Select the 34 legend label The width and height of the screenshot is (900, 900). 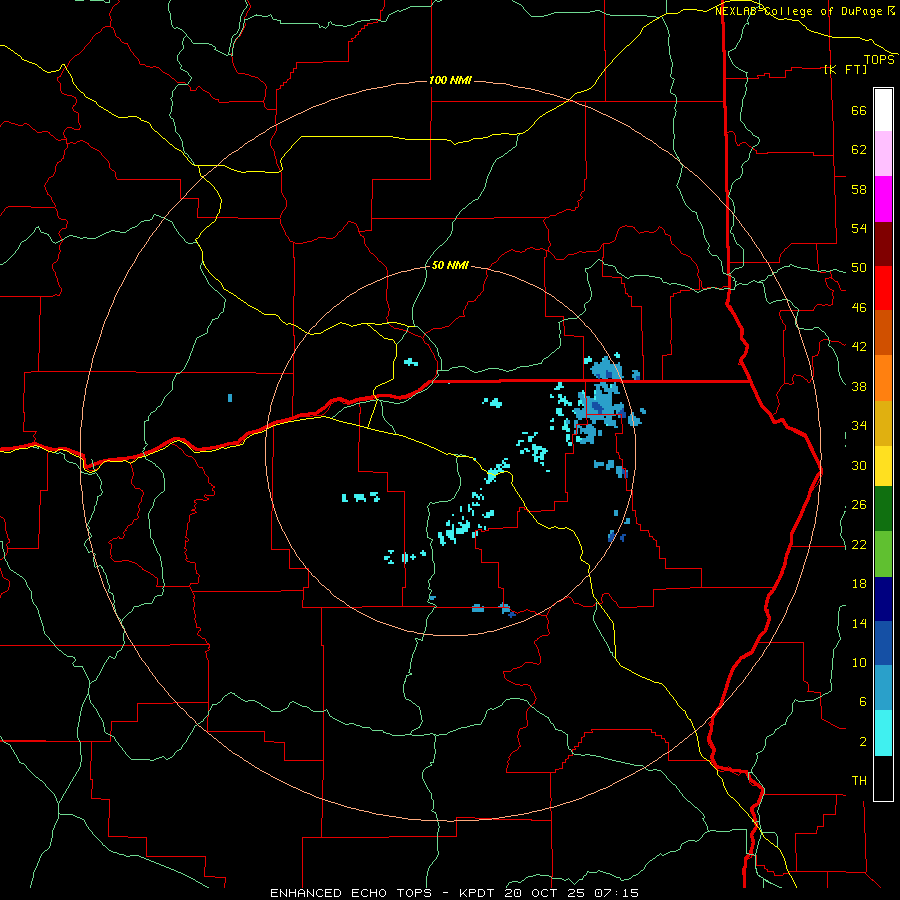(x=859, y=426)
